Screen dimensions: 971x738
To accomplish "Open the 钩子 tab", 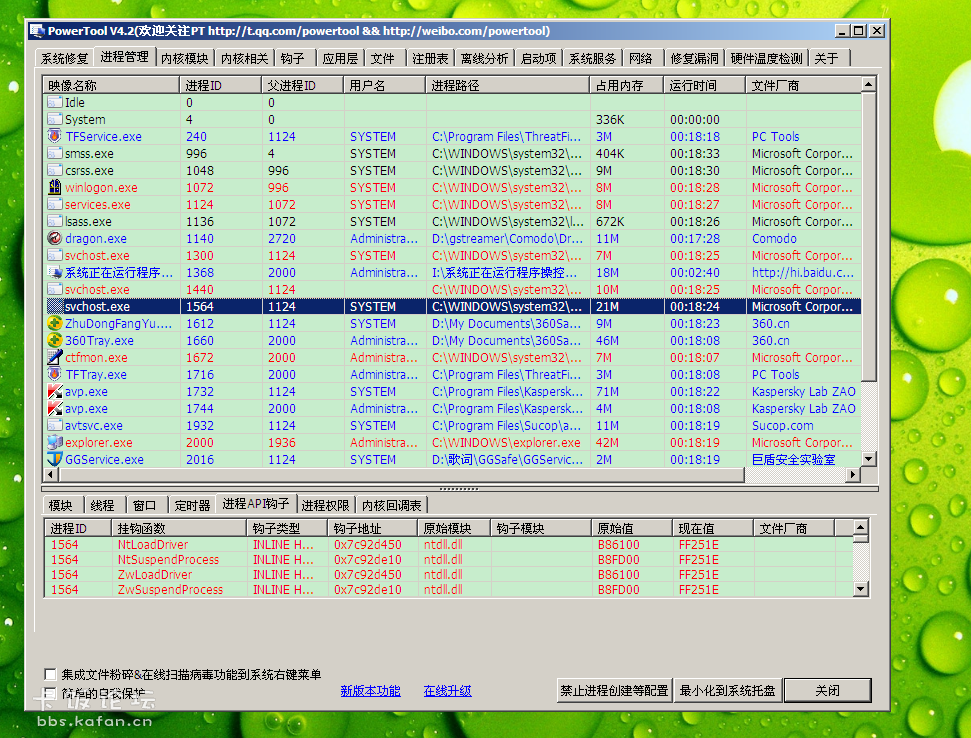I will tap(293, 58).
